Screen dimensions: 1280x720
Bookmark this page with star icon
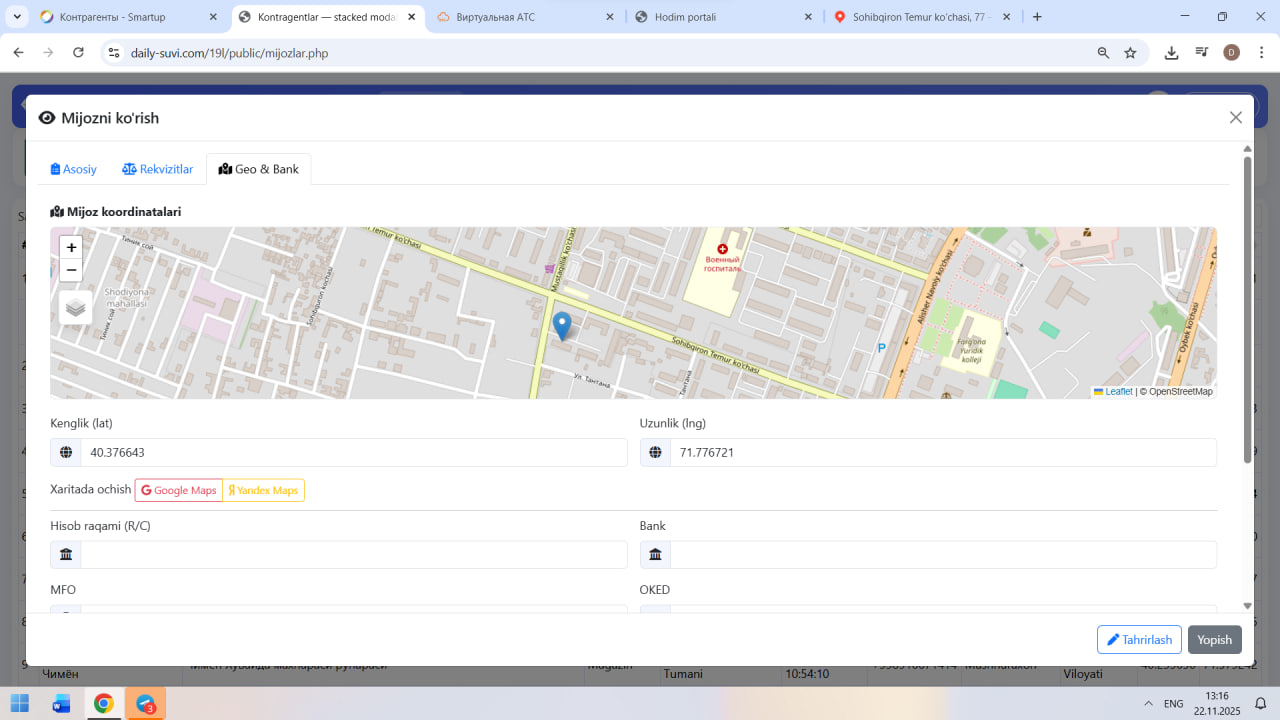click(1130, 53)
